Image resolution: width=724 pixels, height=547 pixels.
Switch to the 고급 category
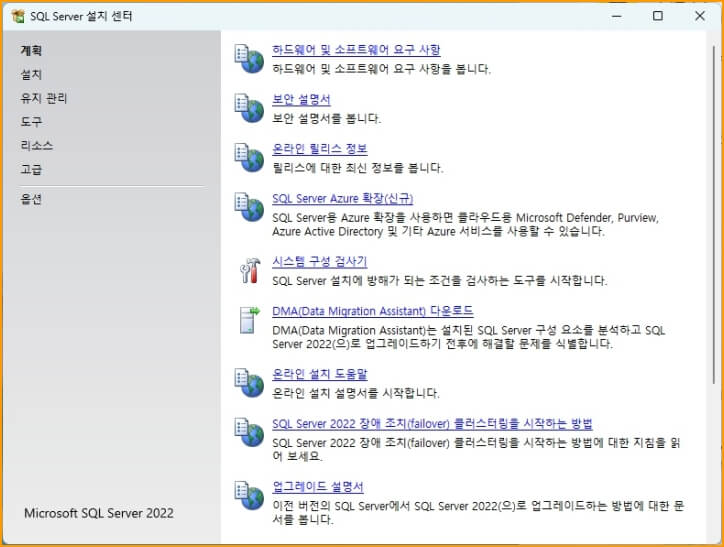coord(31,169)
